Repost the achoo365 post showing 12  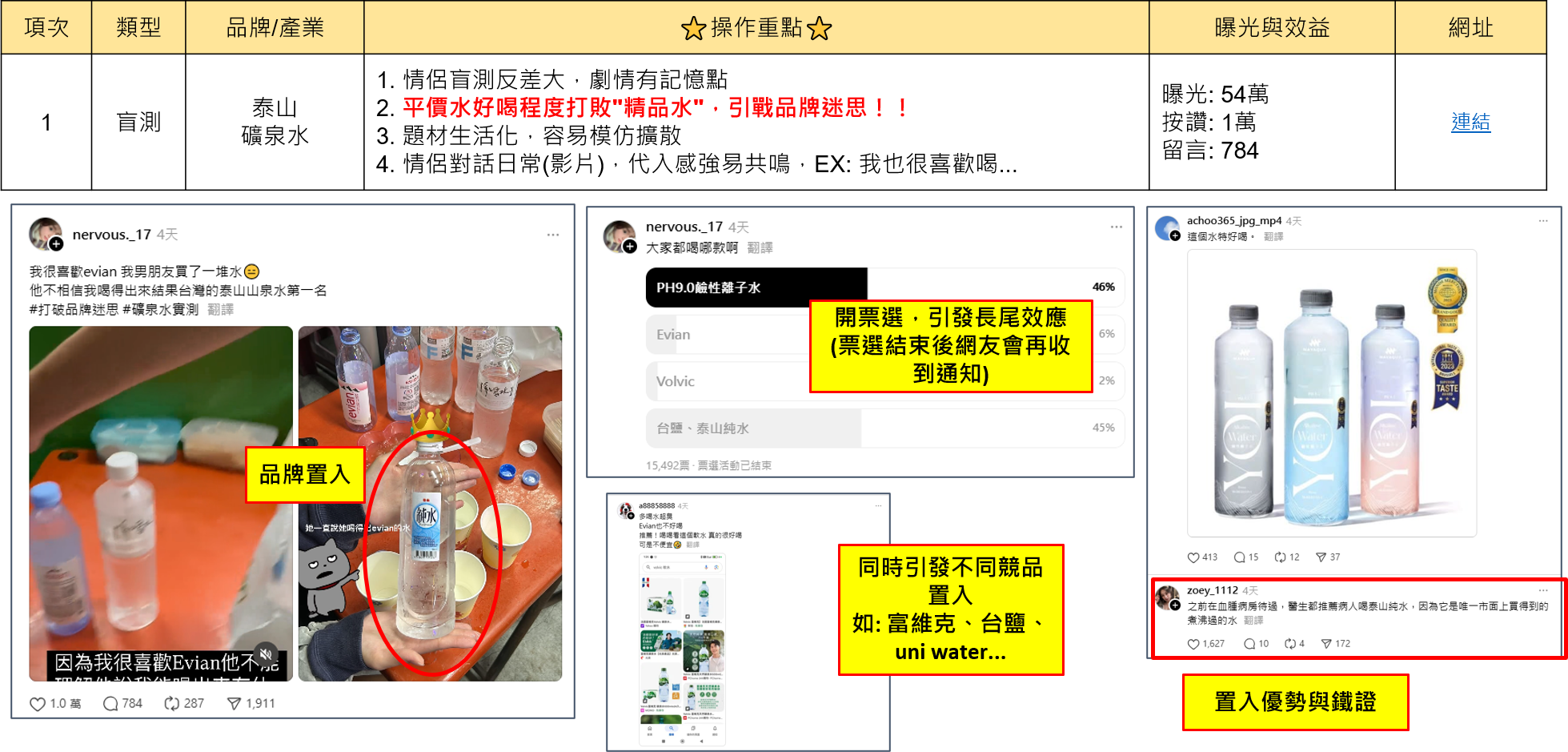point(1287,557)
